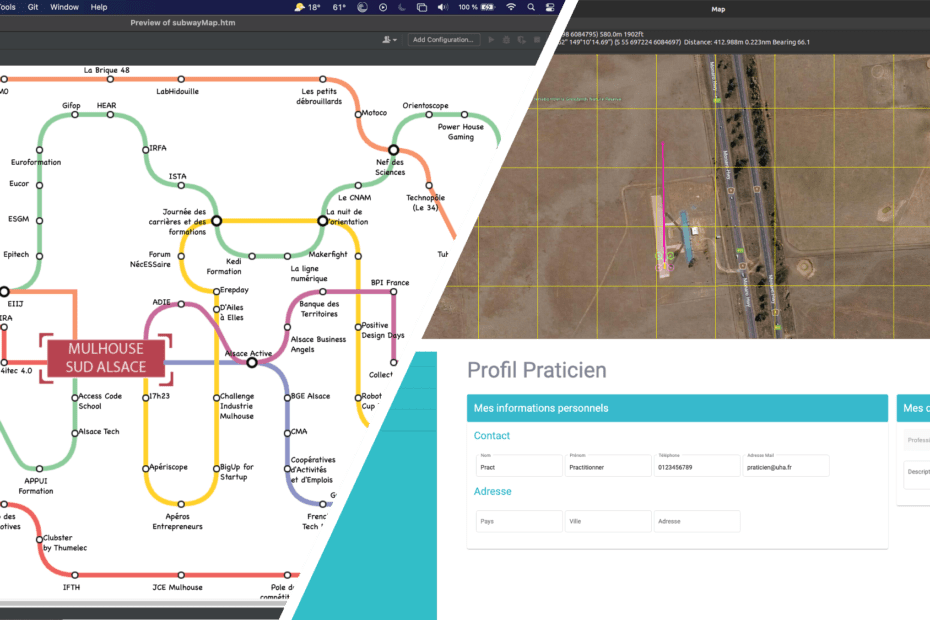
Task: Click the battery 100% indicator
Action: [x=476, y=7]
